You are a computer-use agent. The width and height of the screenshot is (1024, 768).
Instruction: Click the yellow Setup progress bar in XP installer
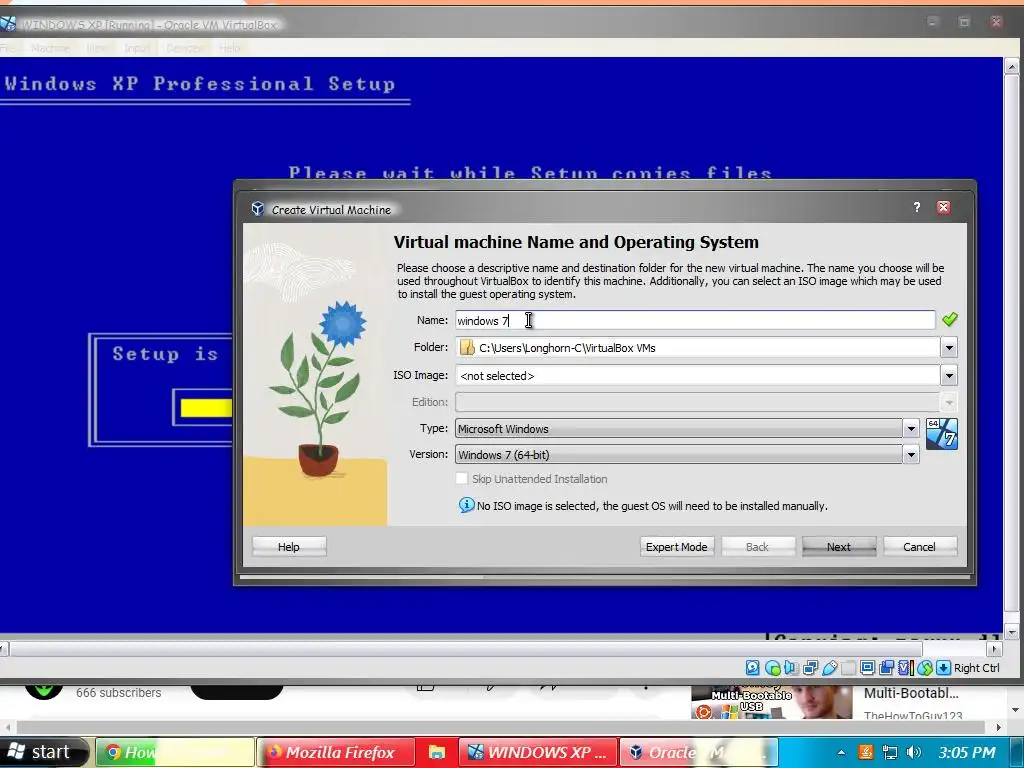click(x=206, y=408)
